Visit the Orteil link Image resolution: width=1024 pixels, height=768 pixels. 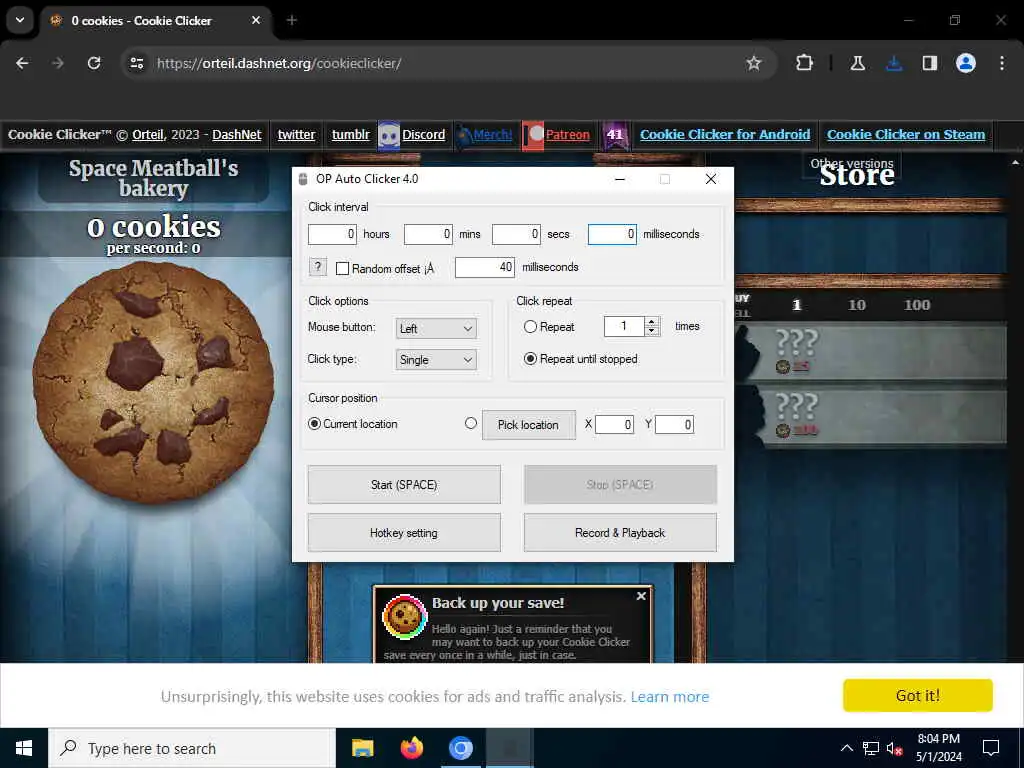(148, 135)
